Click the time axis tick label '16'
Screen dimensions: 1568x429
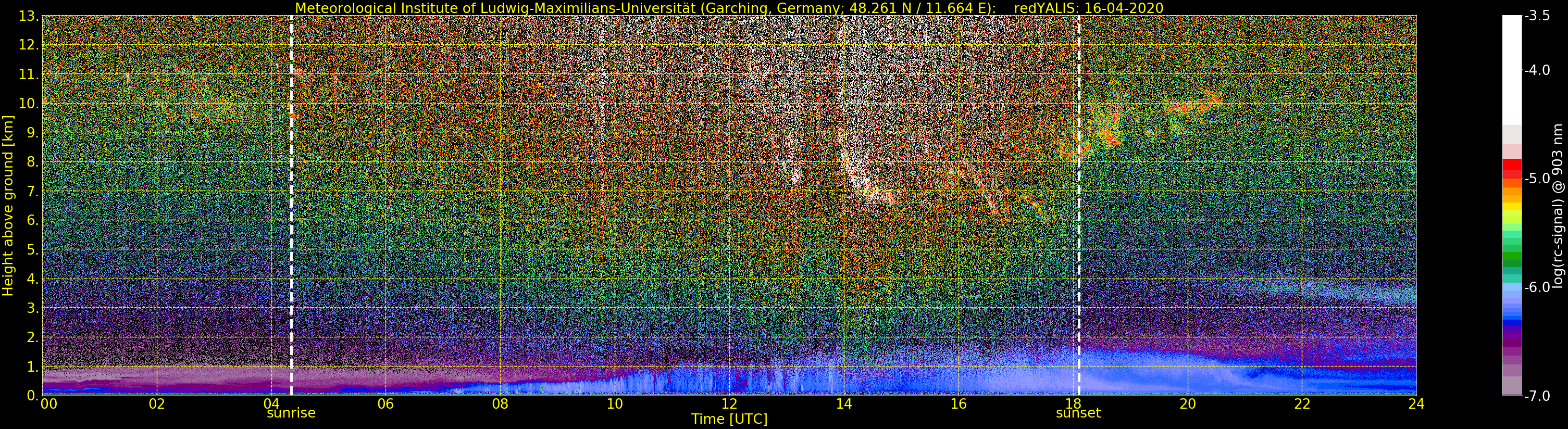[x=958, y=404]
